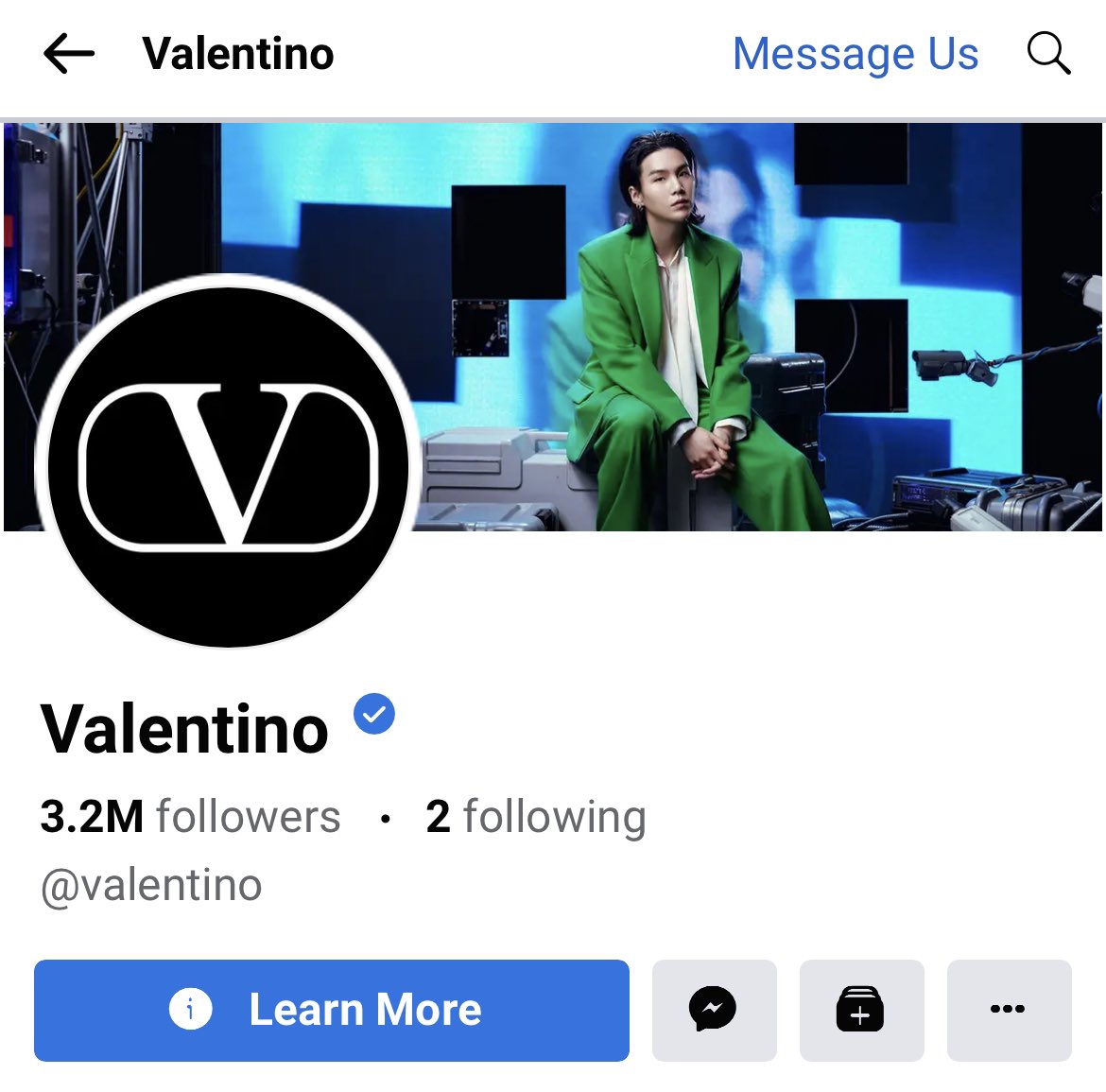Tap the follow page plus icon button
The image size is (1106, 1092).
[x=861, y=1010]
